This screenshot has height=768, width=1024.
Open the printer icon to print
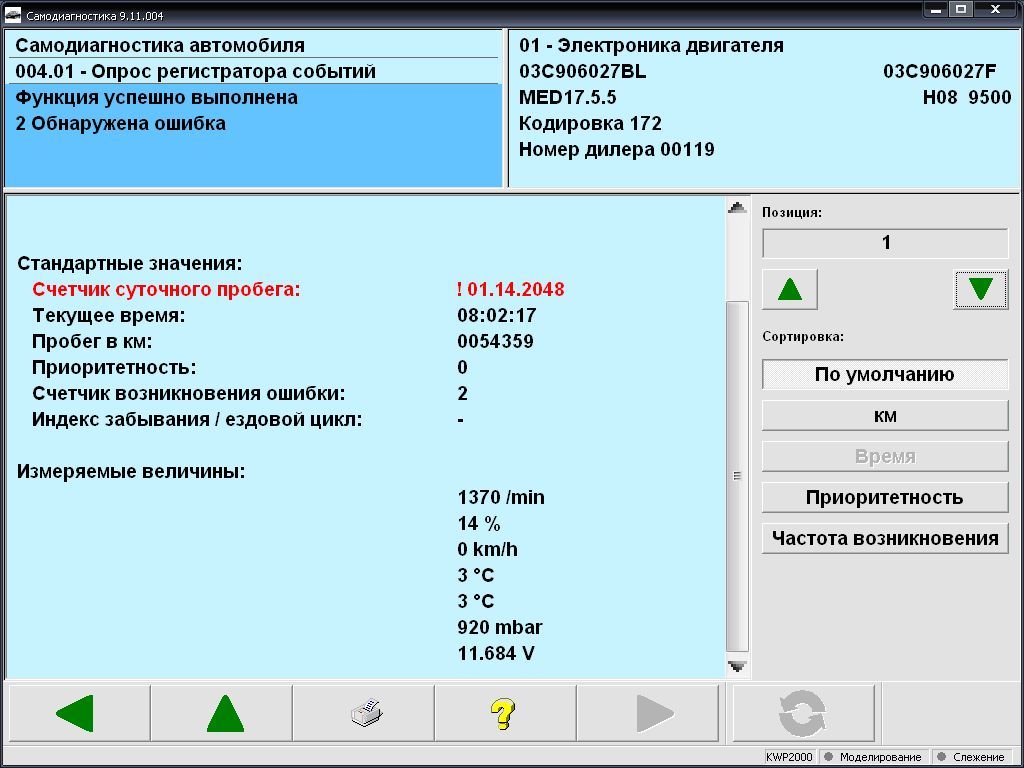364,713
